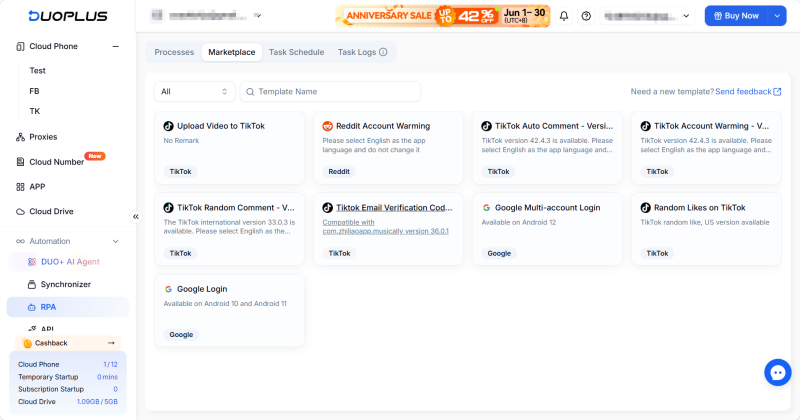The height and width of the screenshot is (420, 800).
Task: Click the TikTok icon on Upload Video card
Action: [x=168, y=126]
